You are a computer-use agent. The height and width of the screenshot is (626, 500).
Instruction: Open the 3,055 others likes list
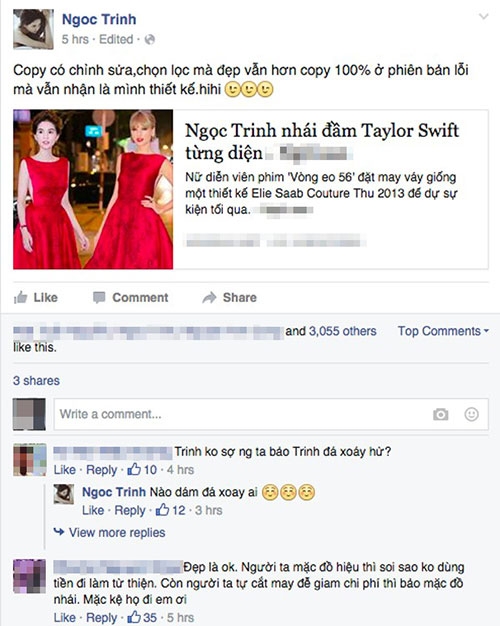[x=343, y=331]
